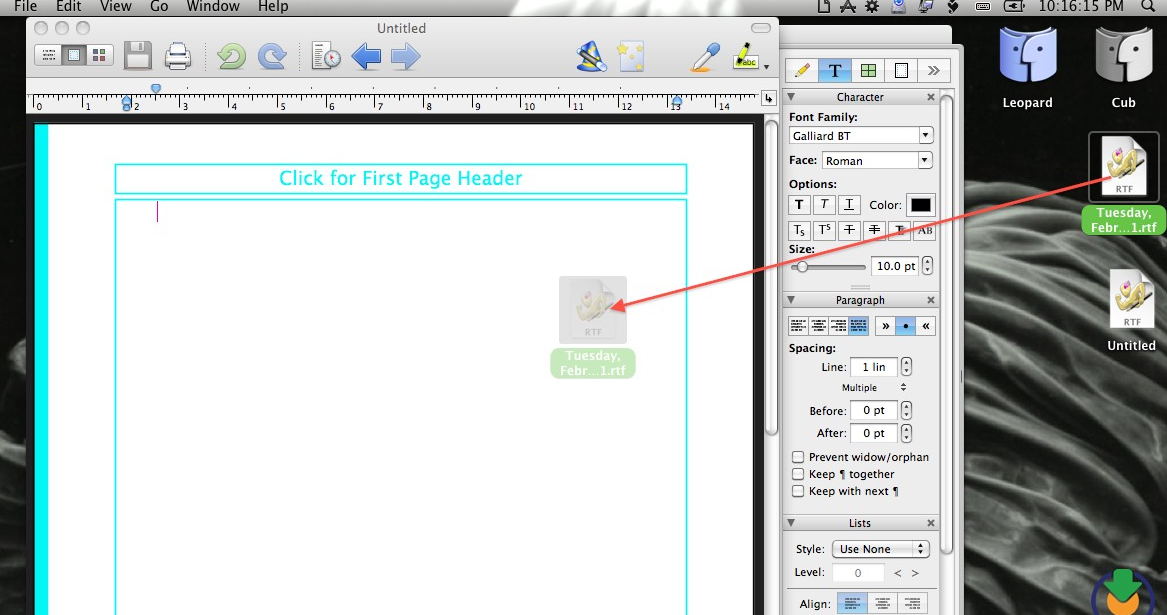Click the Print icon in the toolbar

[178, 55]
